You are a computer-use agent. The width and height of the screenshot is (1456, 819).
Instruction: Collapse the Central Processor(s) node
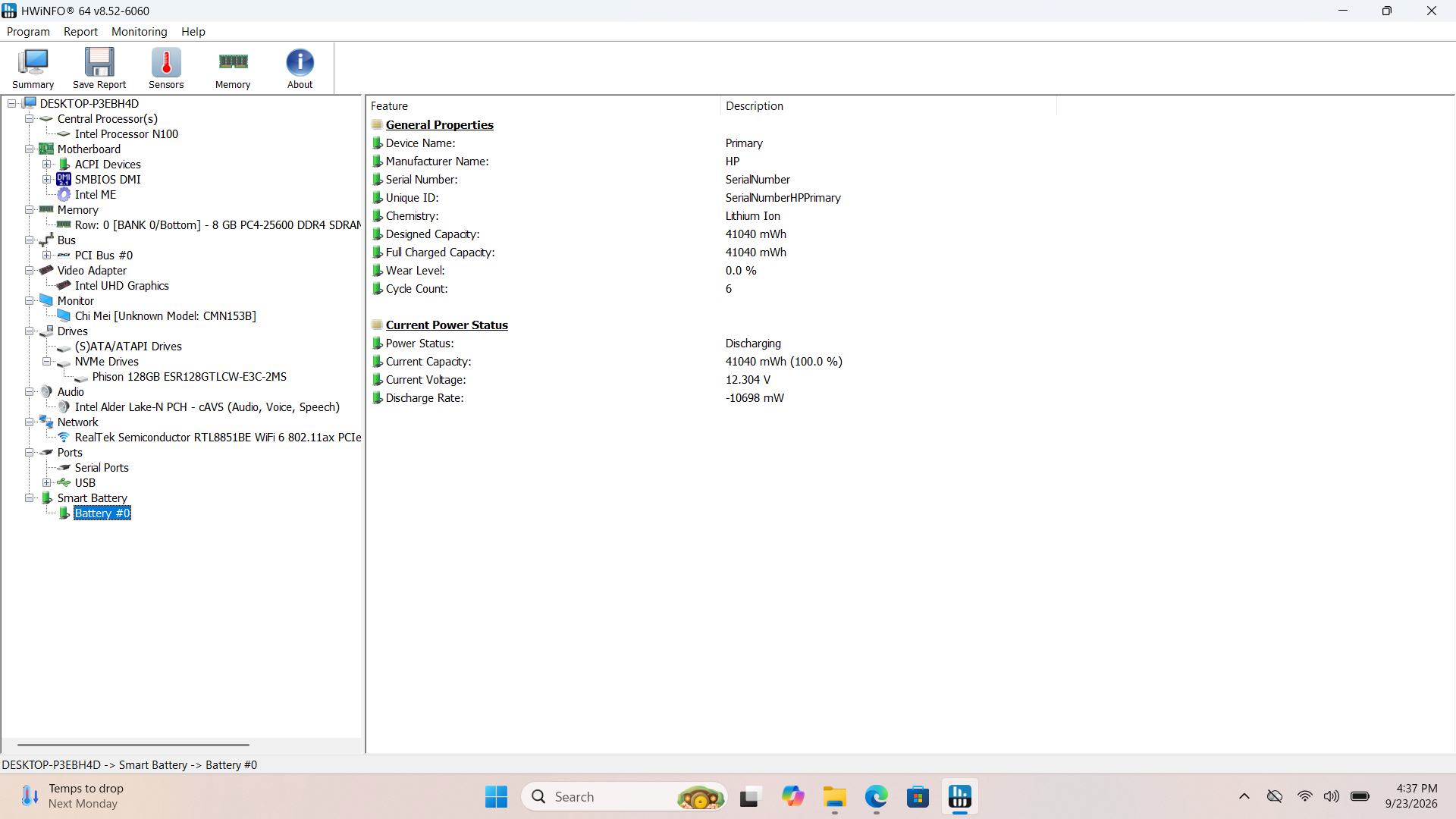coord(30,119)
